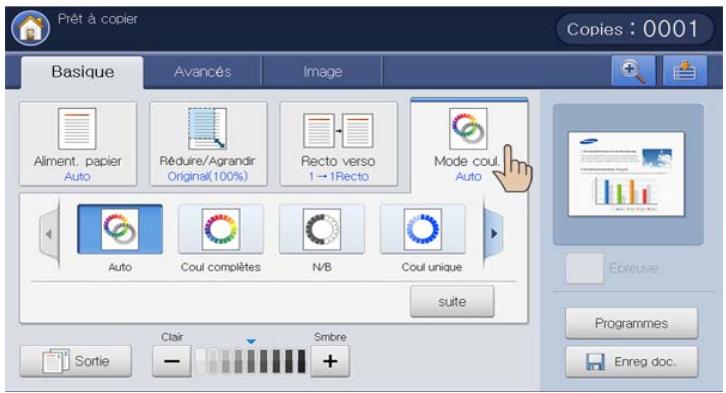Open Mode coul. color mode setting

pyautogui.click(x=469, y=145)
